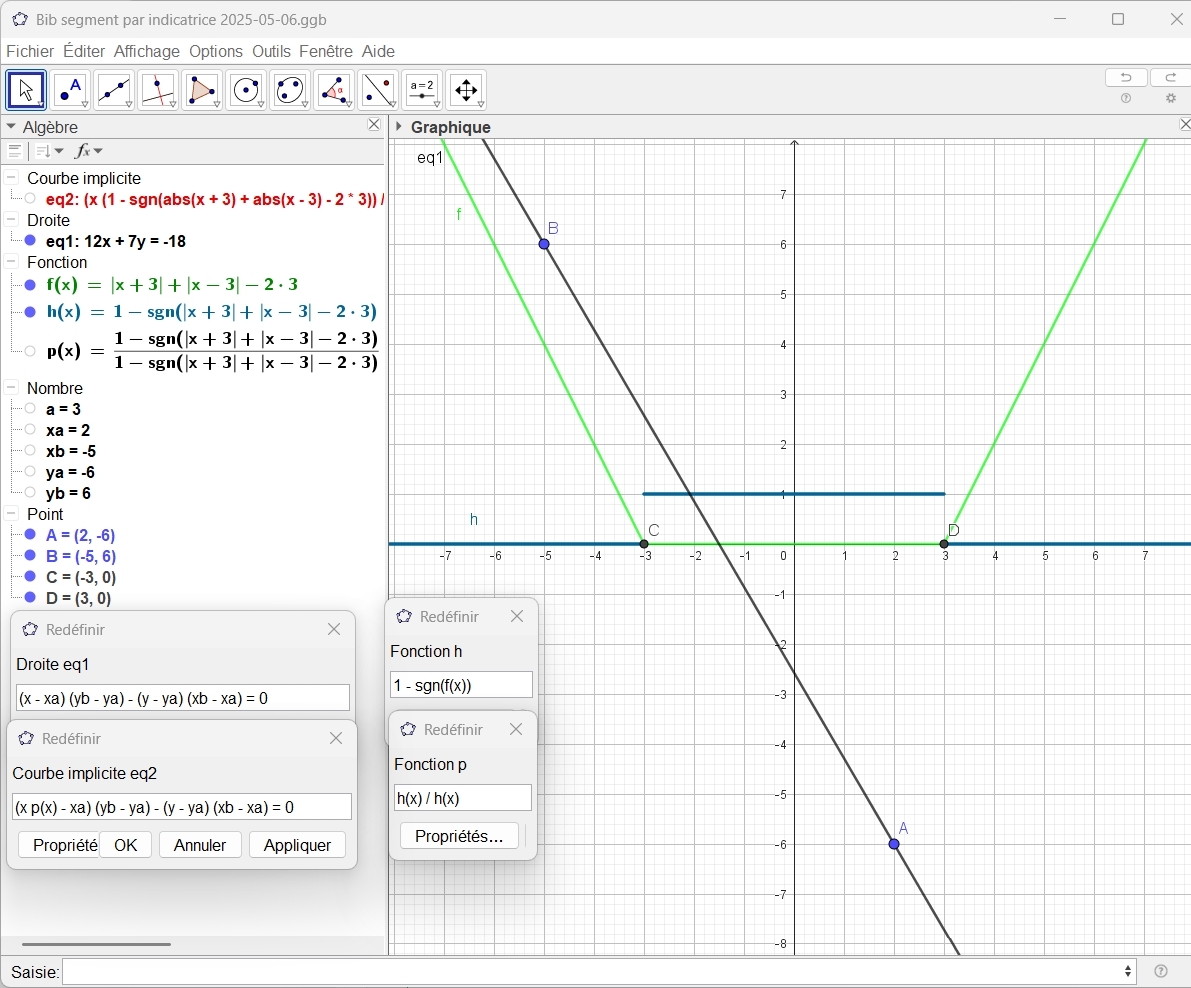Open the Affichage menu
Image resolution: width=1191 pixels, height=988 pixels.
pyautogui.click(x=146, y=51)
